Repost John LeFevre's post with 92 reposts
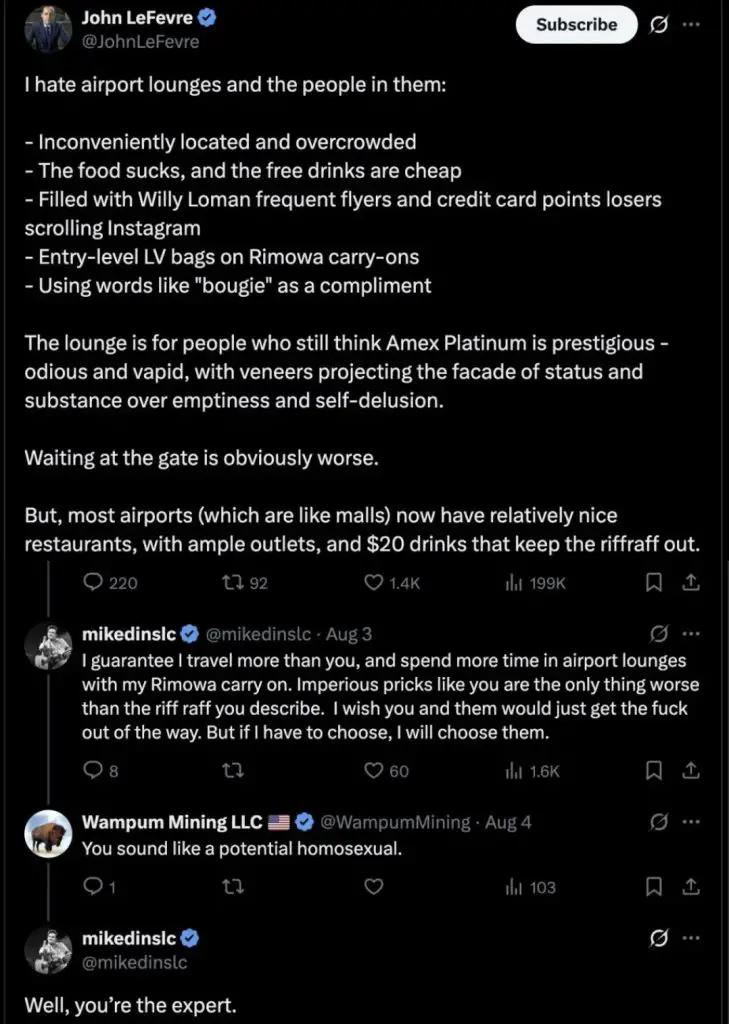Viewport: 729px width, 1024px height. (245, 583)
